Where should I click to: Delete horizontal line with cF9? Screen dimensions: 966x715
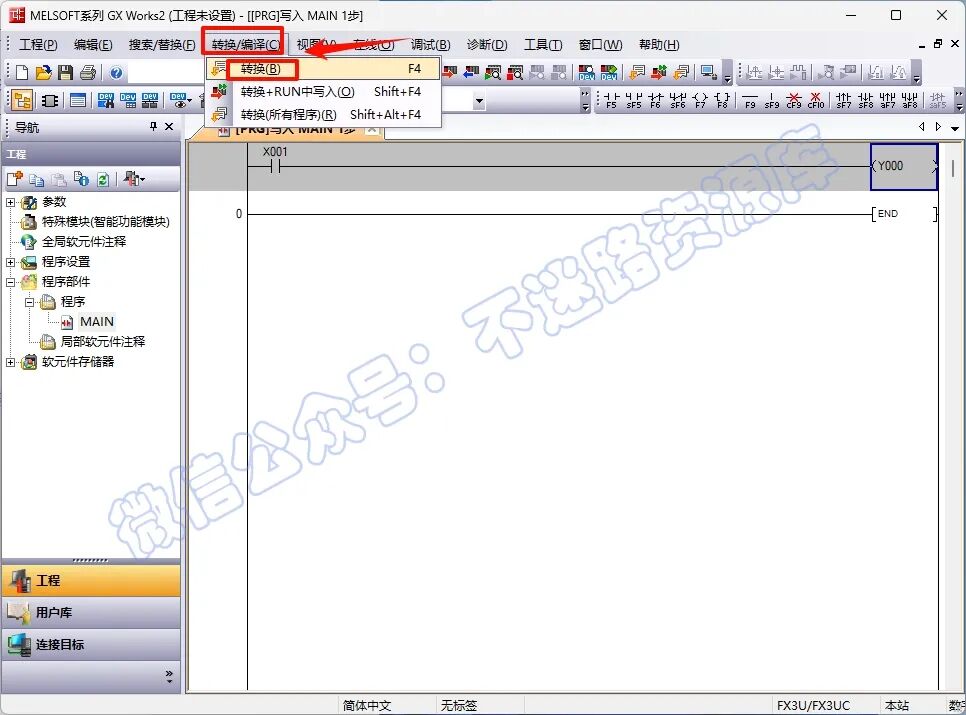794,100
